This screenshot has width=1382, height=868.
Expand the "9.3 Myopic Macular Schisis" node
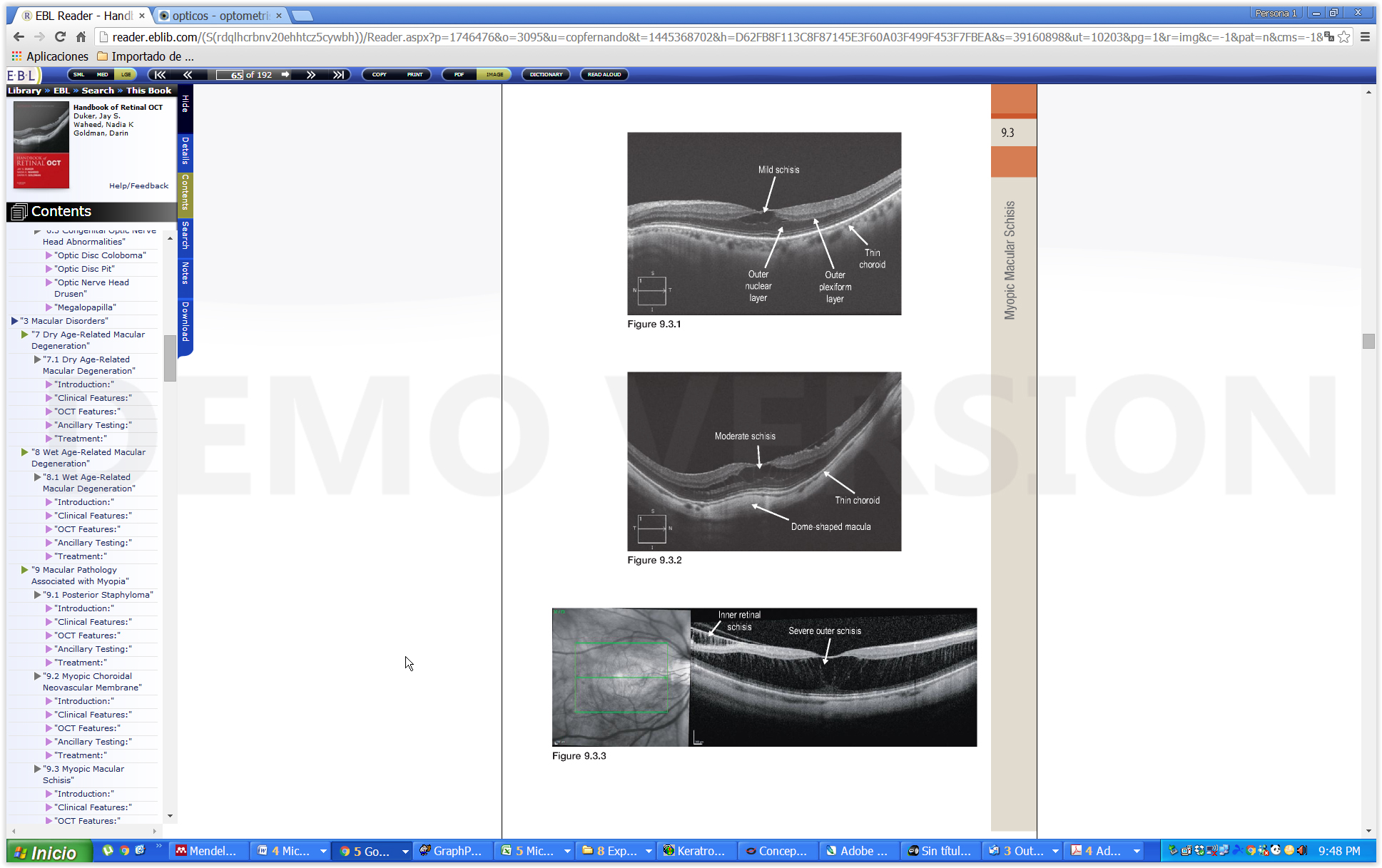(x=37, y=769)
